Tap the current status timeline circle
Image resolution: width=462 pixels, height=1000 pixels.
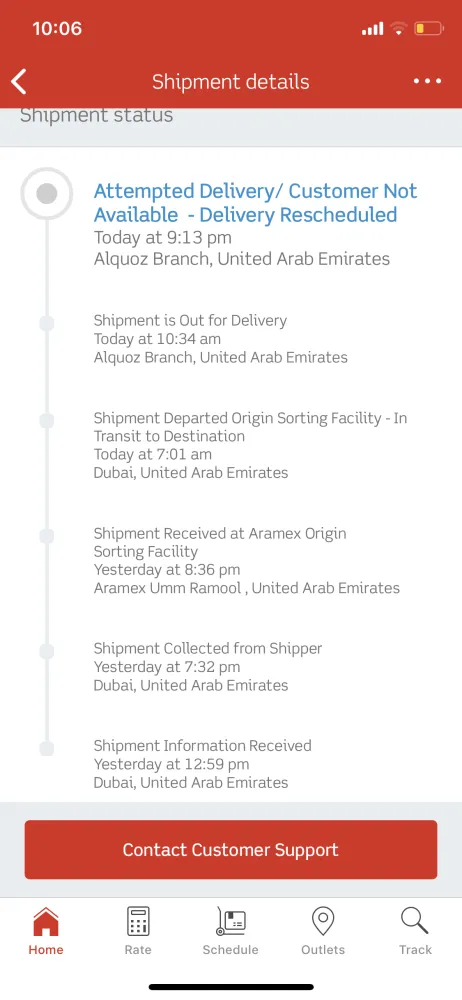pos(47,193)
